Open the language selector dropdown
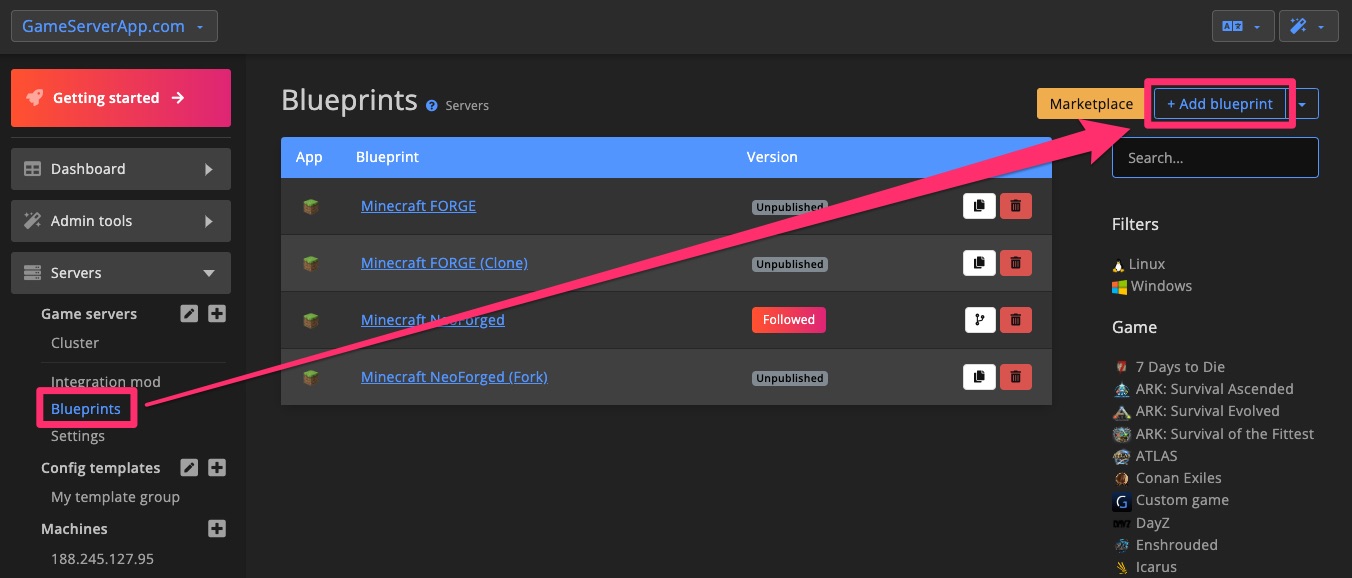The width and height of the screenshot is (1352, 578). pos(1242,26)
